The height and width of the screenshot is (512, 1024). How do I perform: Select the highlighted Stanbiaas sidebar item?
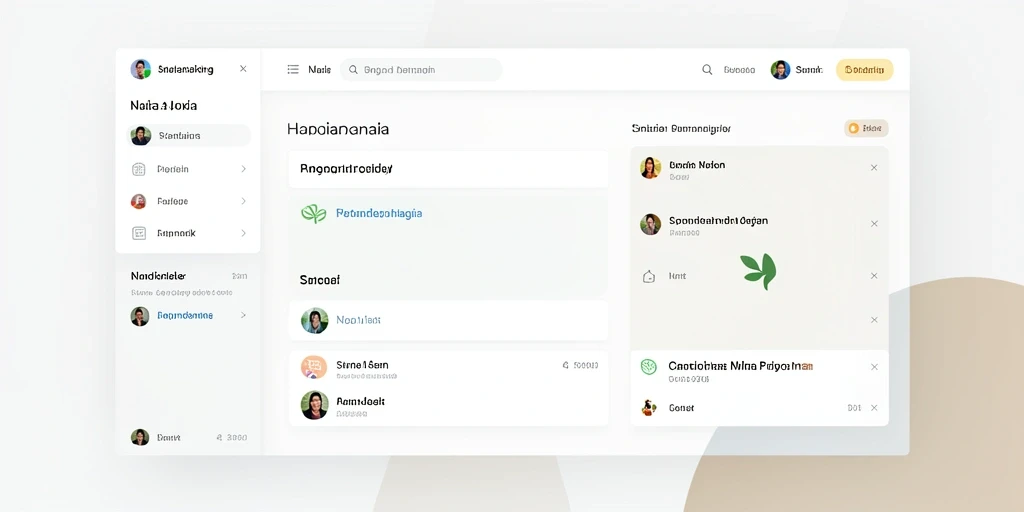pyautogui.click(x=188, y=136)
